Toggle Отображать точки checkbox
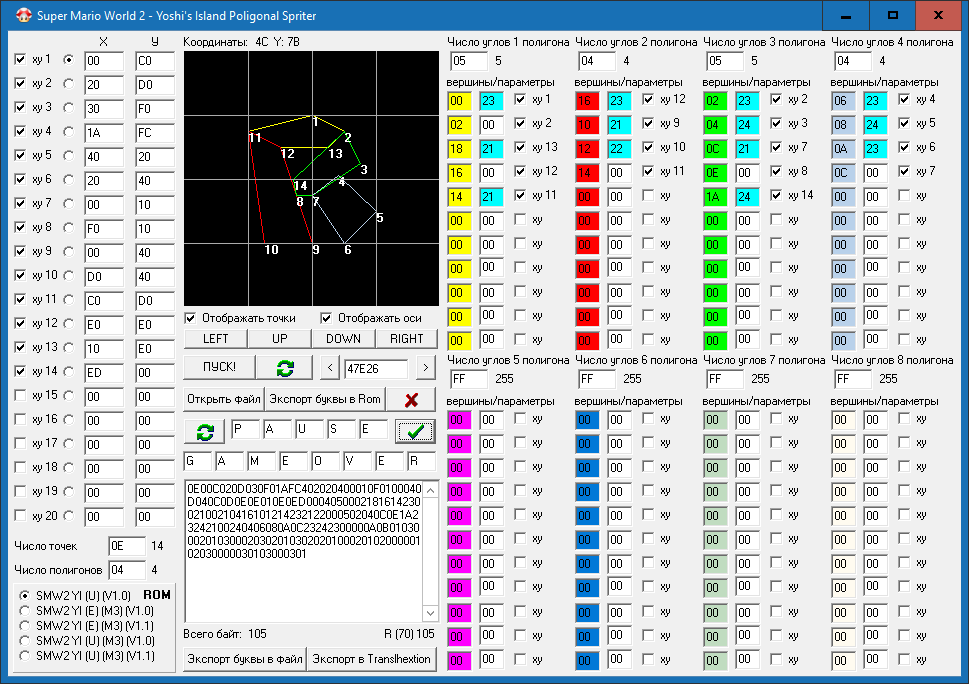The height and width of the screenshot is (684, 969). click(x=191, y=318)
